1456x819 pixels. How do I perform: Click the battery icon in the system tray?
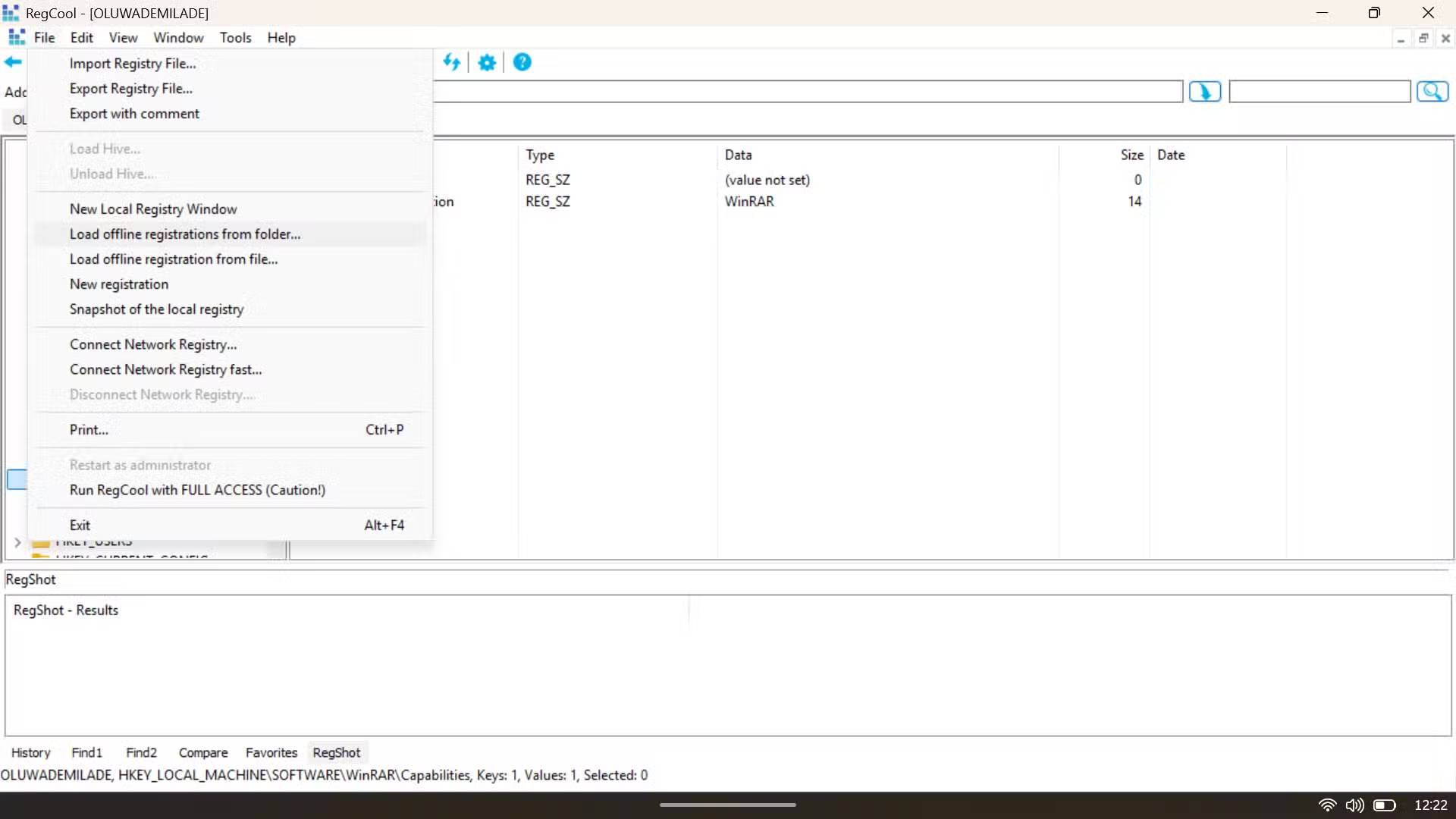[1385, 805]
